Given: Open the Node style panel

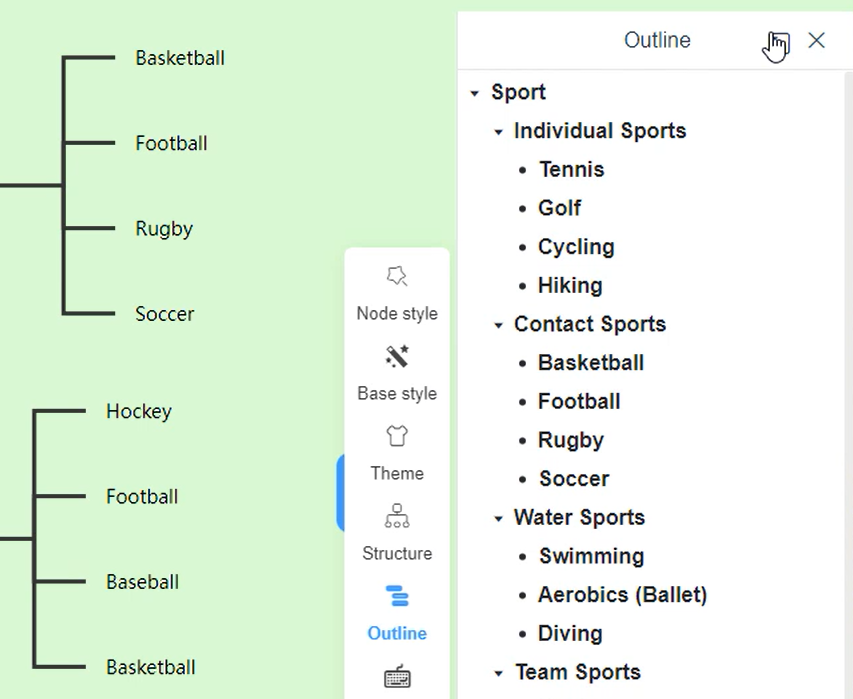Looking at the screenshot, I should [x=397, y=292].
